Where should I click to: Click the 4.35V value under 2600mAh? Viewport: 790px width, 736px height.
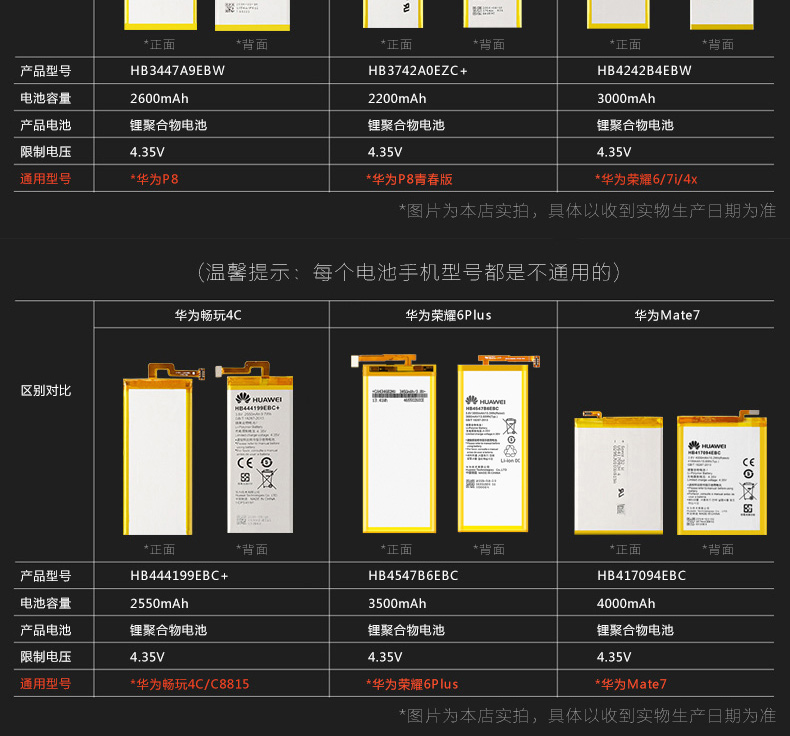147,152
